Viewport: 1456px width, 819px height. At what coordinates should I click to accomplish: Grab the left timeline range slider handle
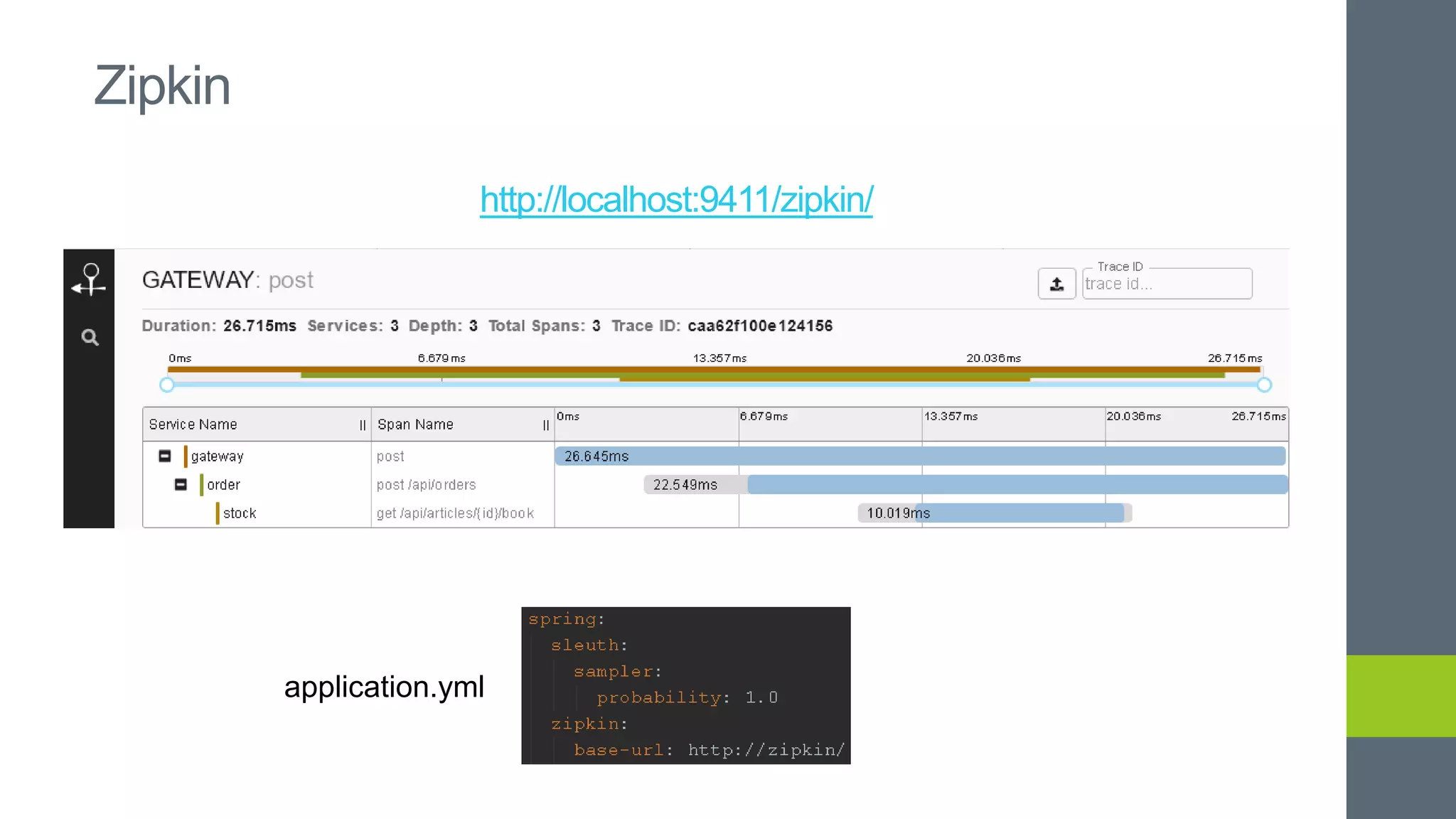(x=167, y=385)
